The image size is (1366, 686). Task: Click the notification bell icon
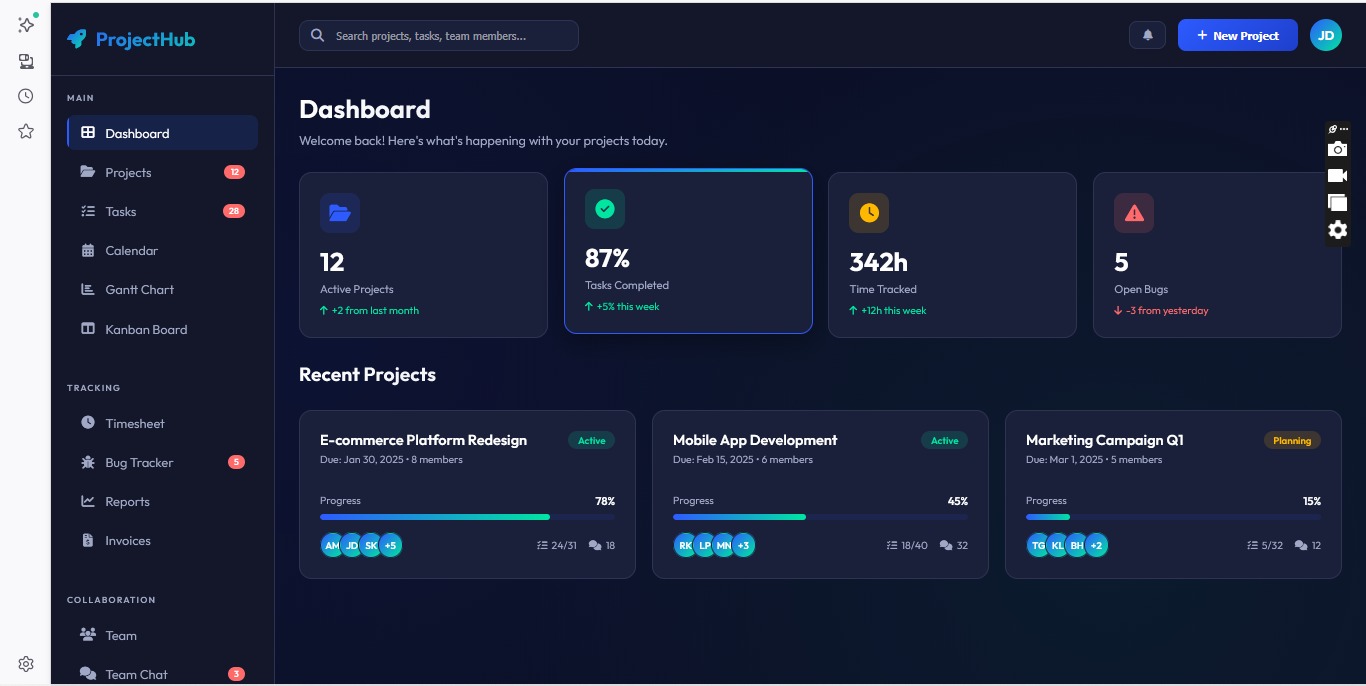(x=1147, y=35)
